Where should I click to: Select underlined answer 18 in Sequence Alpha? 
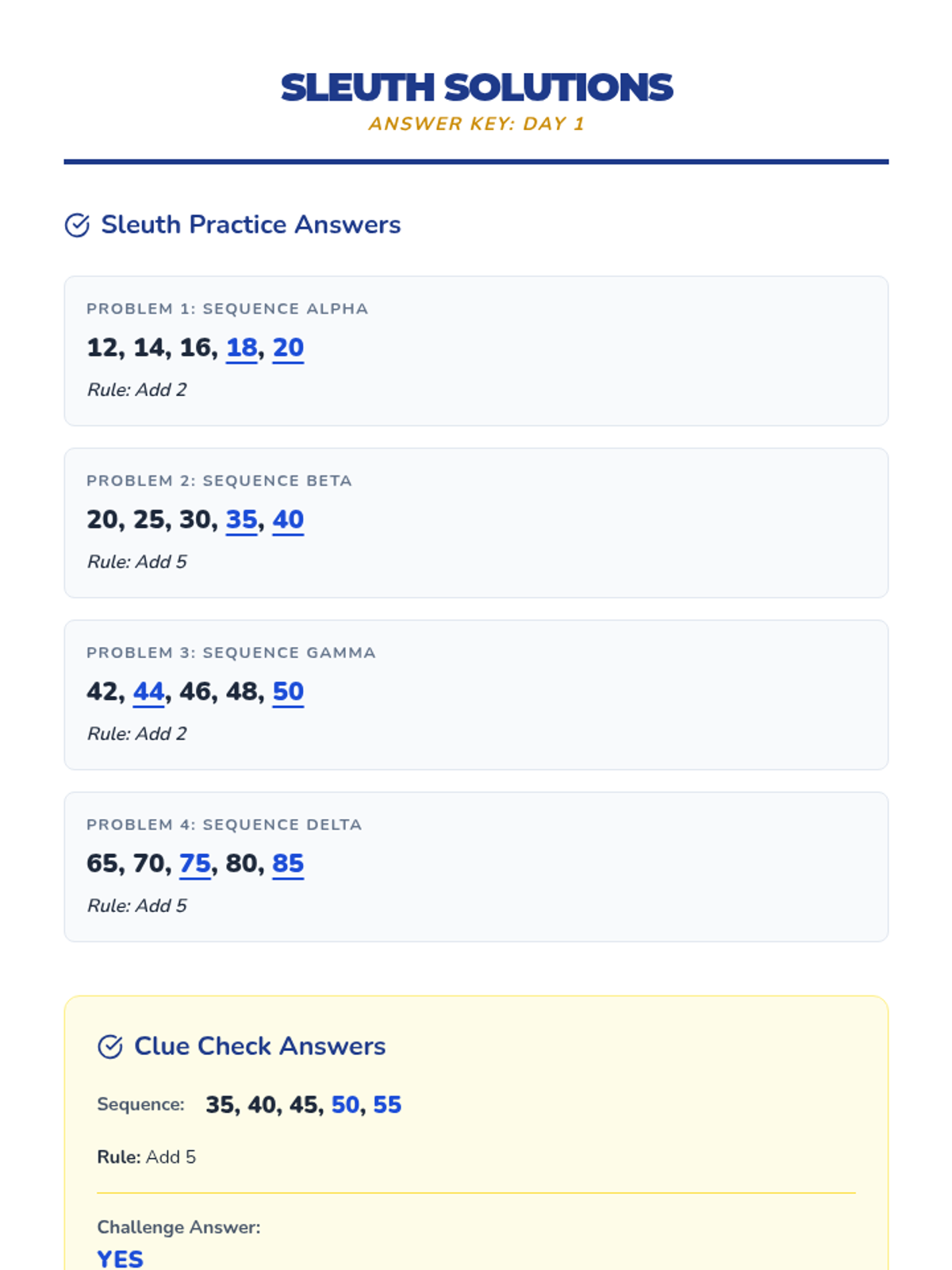242,348
